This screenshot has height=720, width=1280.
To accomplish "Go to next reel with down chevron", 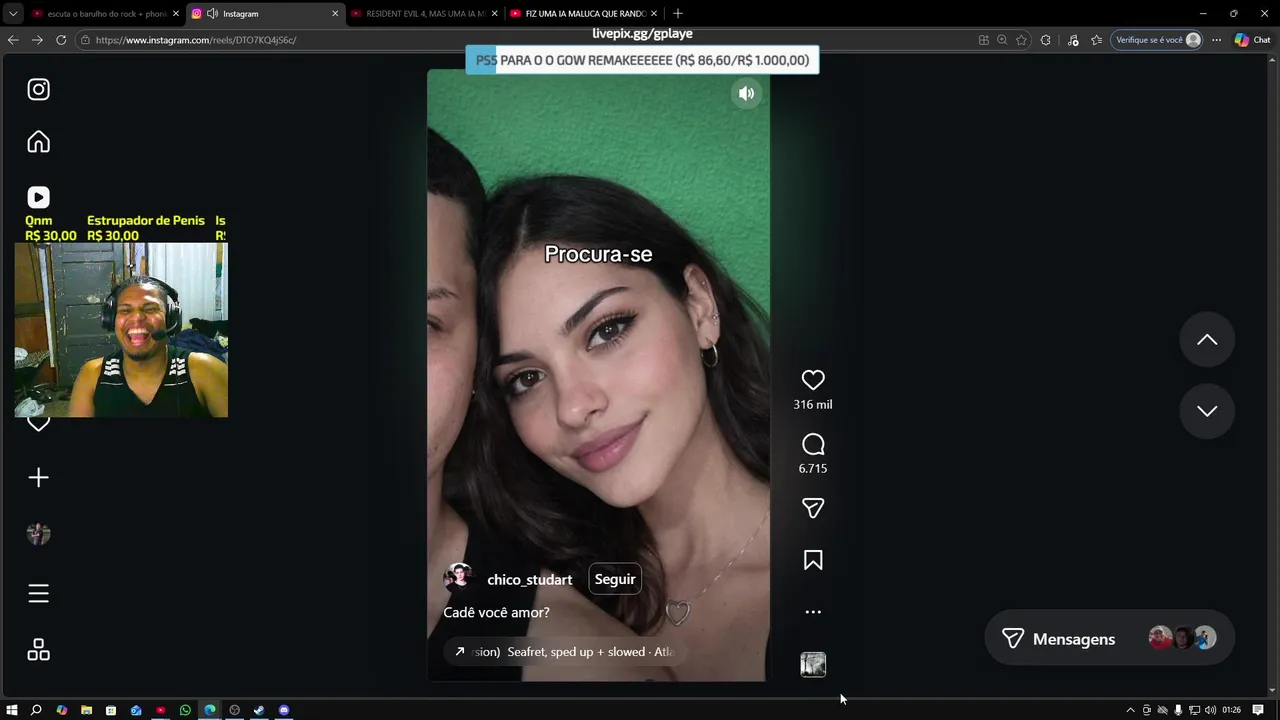I will click(1207, 411).
